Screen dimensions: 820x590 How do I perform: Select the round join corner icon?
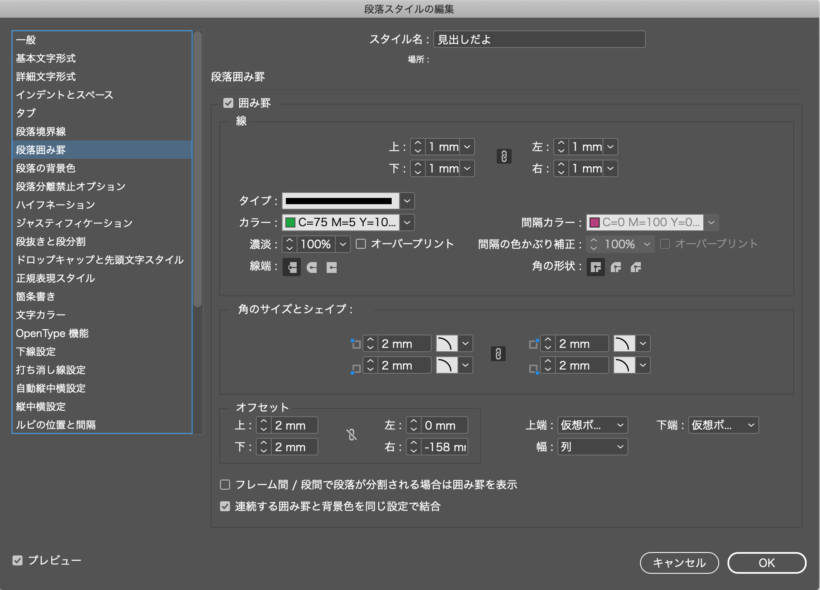[x=615, y=267]
